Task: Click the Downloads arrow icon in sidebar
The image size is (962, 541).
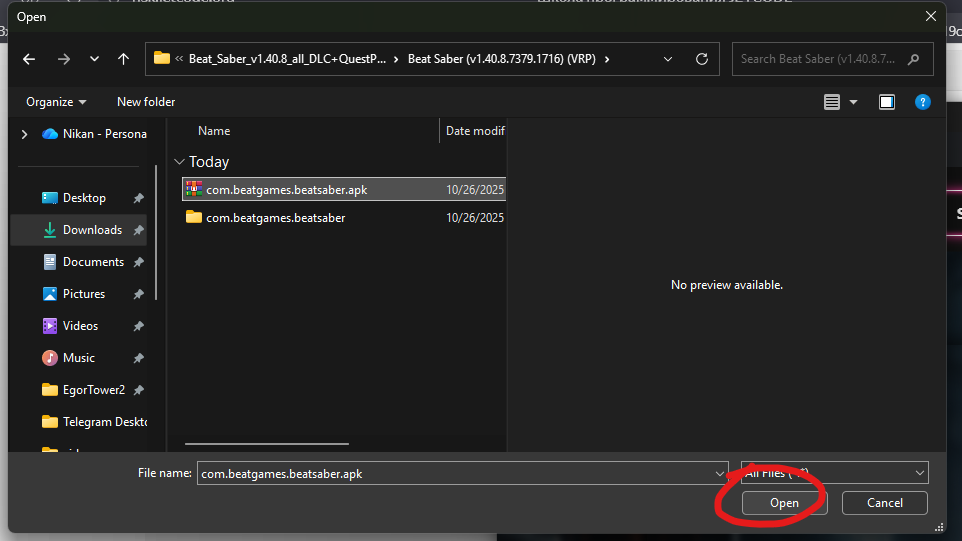Action: pos(50,230)
